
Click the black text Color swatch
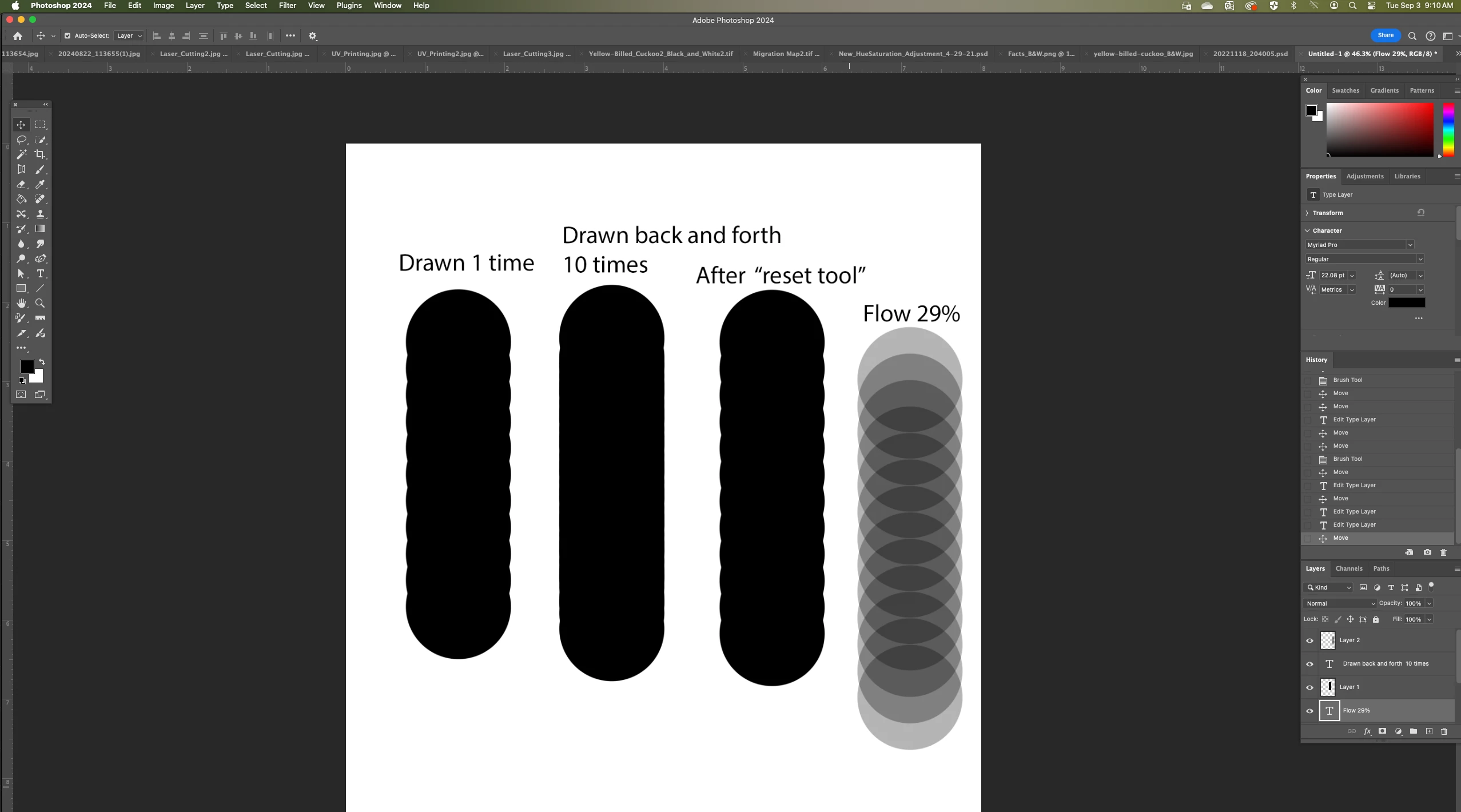[x=1406, y=303]
